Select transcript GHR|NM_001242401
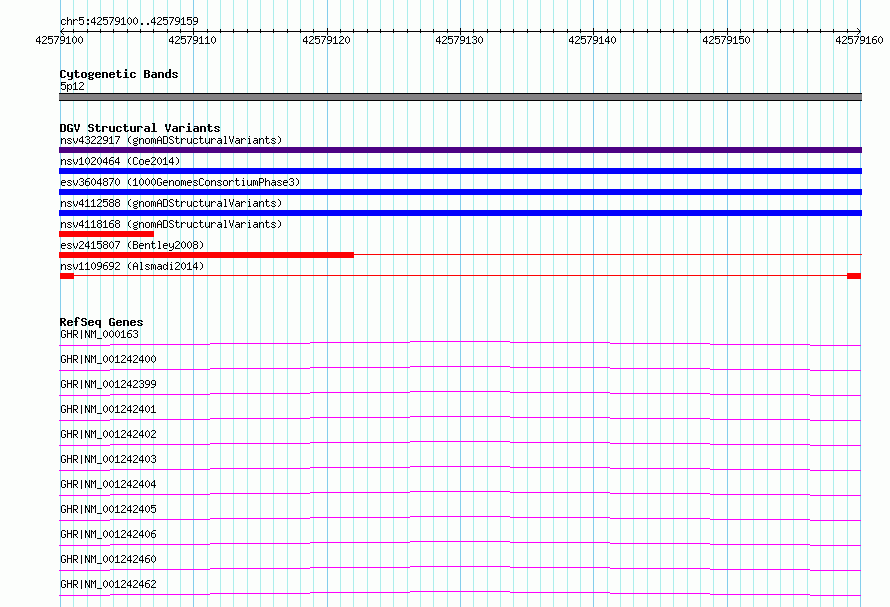Viewport: 890px width, 607px height. (x=108, y=409)
